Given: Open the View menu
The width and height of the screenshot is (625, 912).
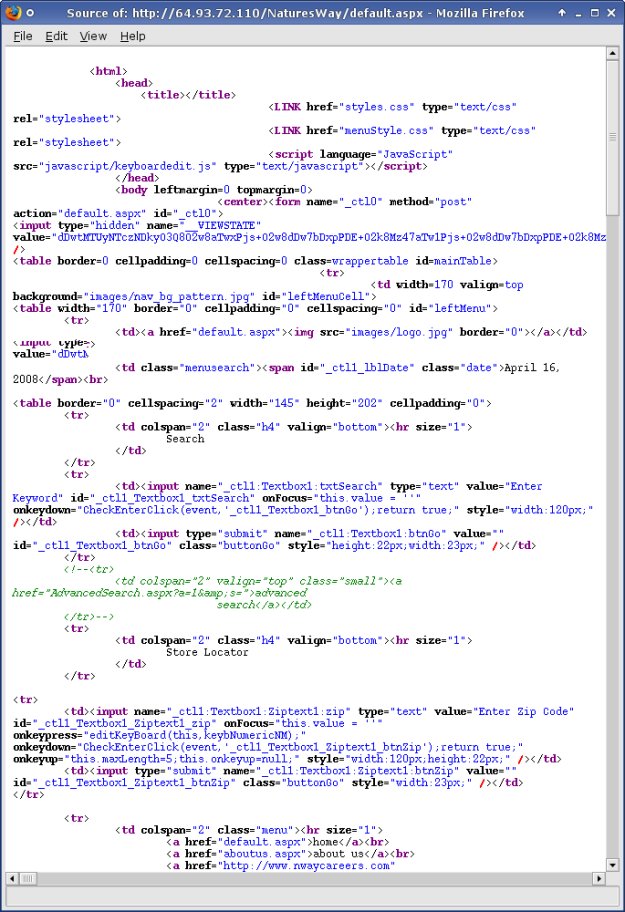Looking at the screenshot, I should click(93, 36).
